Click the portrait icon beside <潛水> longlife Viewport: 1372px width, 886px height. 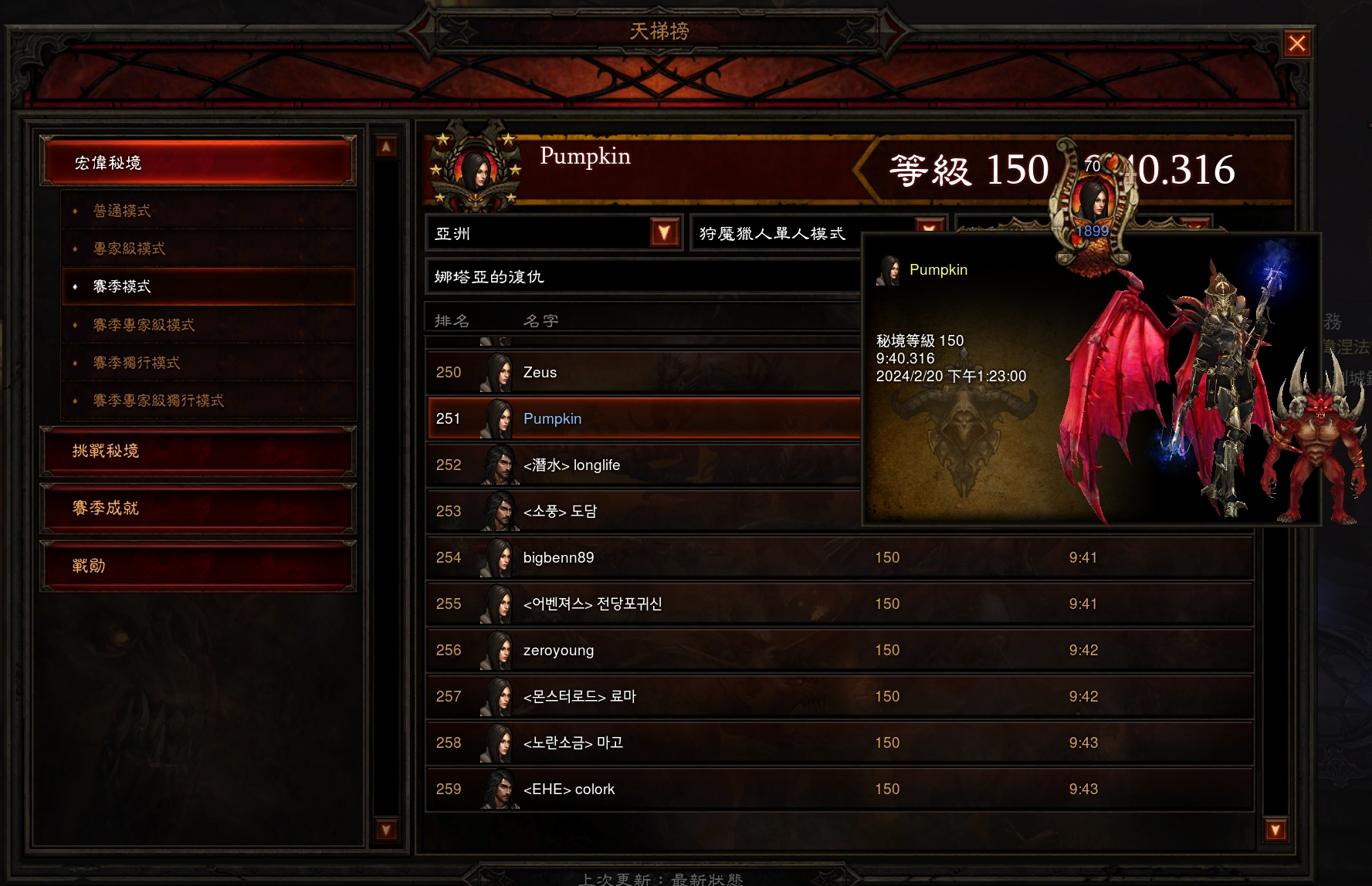pyautogui.click(x=498, y=465)
